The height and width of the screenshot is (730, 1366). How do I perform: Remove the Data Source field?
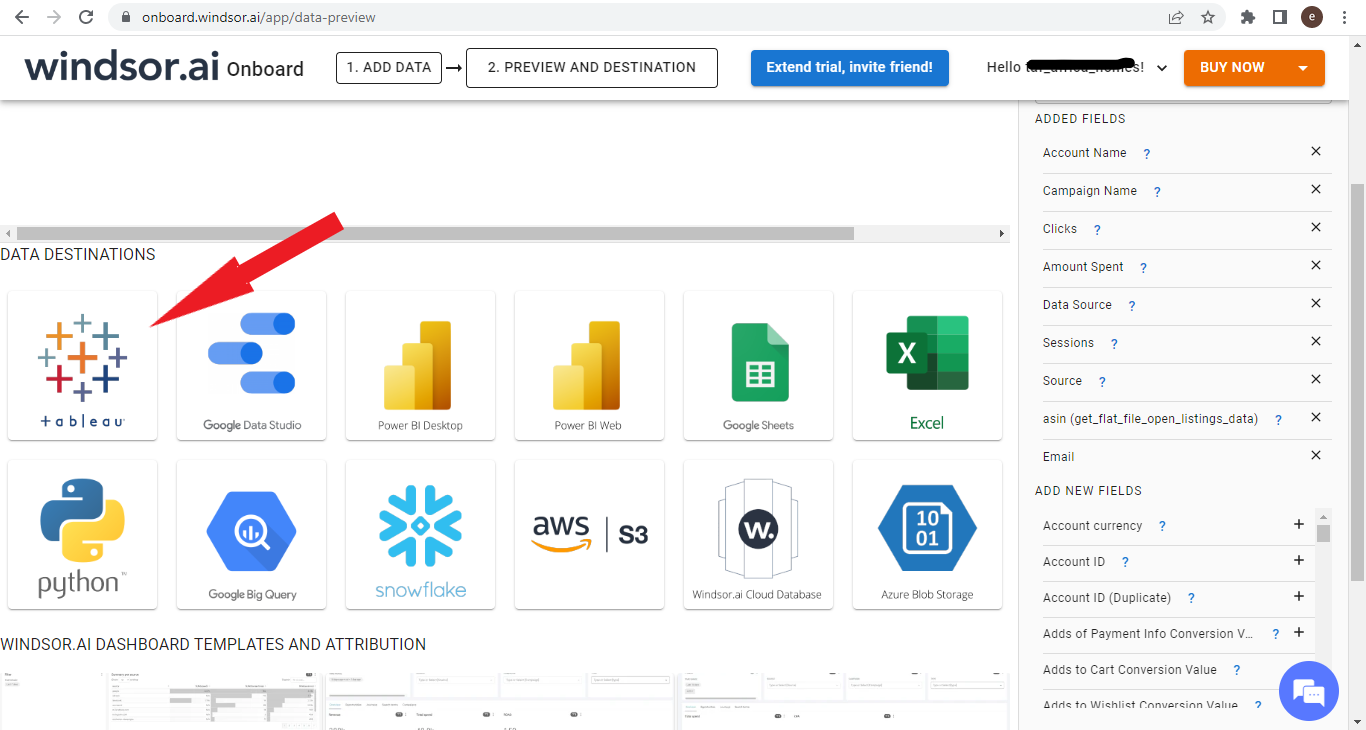[x=1316, y=303]
